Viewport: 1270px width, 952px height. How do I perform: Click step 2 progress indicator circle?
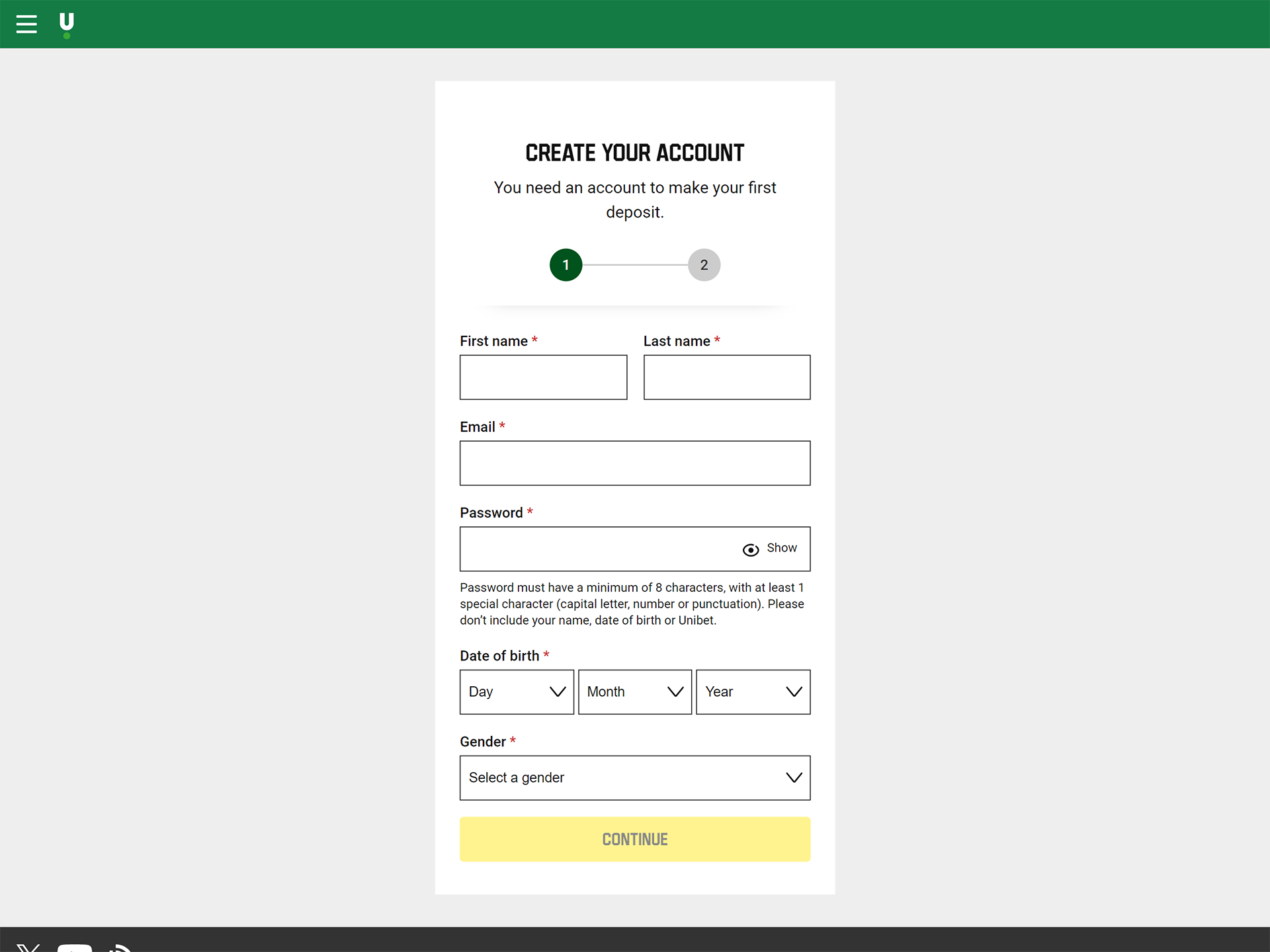pyautogui.click(x=703, y=264)
